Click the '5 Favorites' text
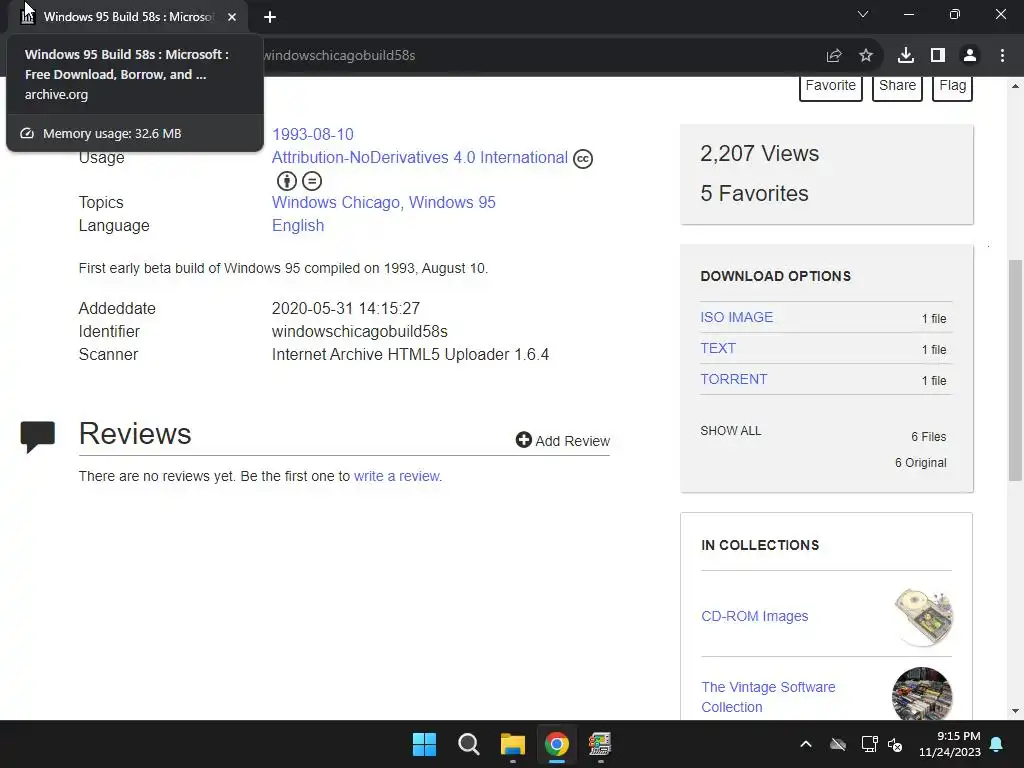1024x768 pixels. [754, 193]
